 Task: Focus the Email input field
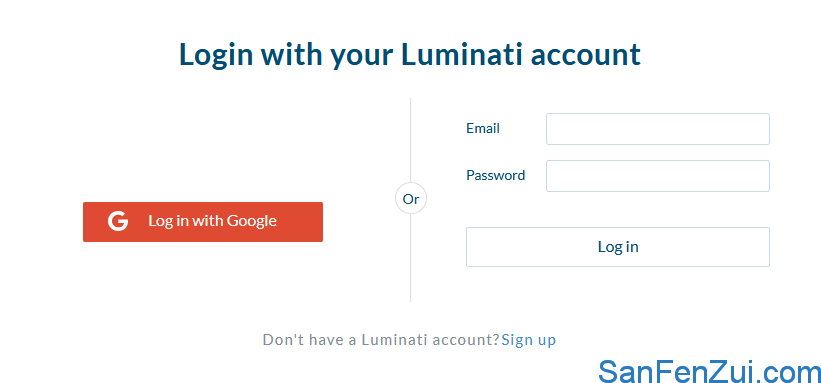point(658,129)
